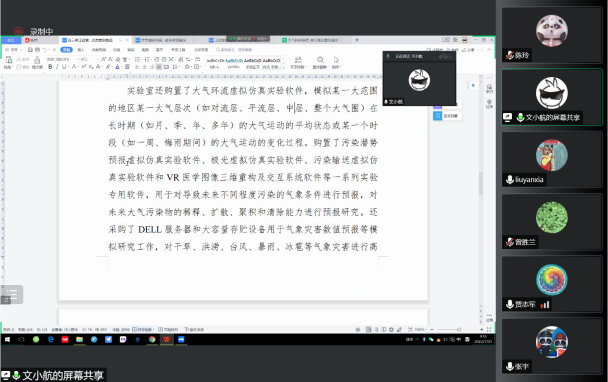This screenshot has width=608, height=382.
Task: Open the 插入 (Insert) ribbon tab
Action: (81, 50)
